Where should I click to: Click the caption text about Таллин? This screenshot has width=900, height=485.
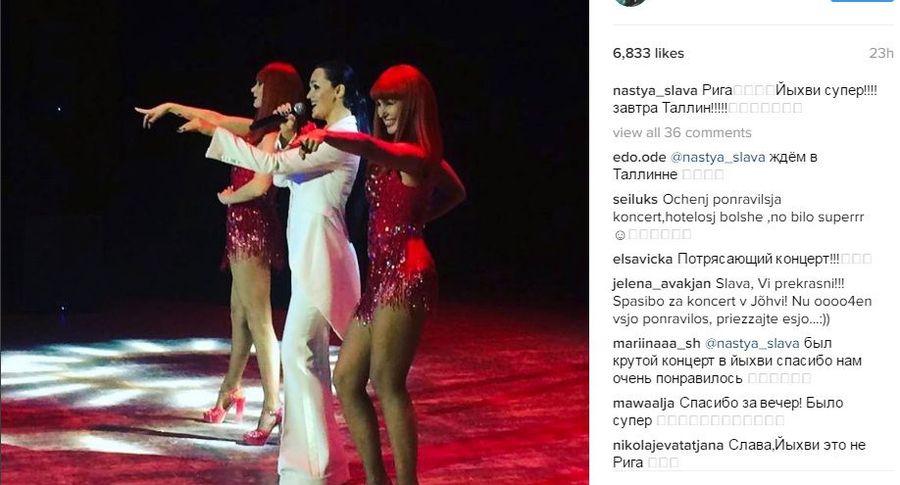pos(670,108)
